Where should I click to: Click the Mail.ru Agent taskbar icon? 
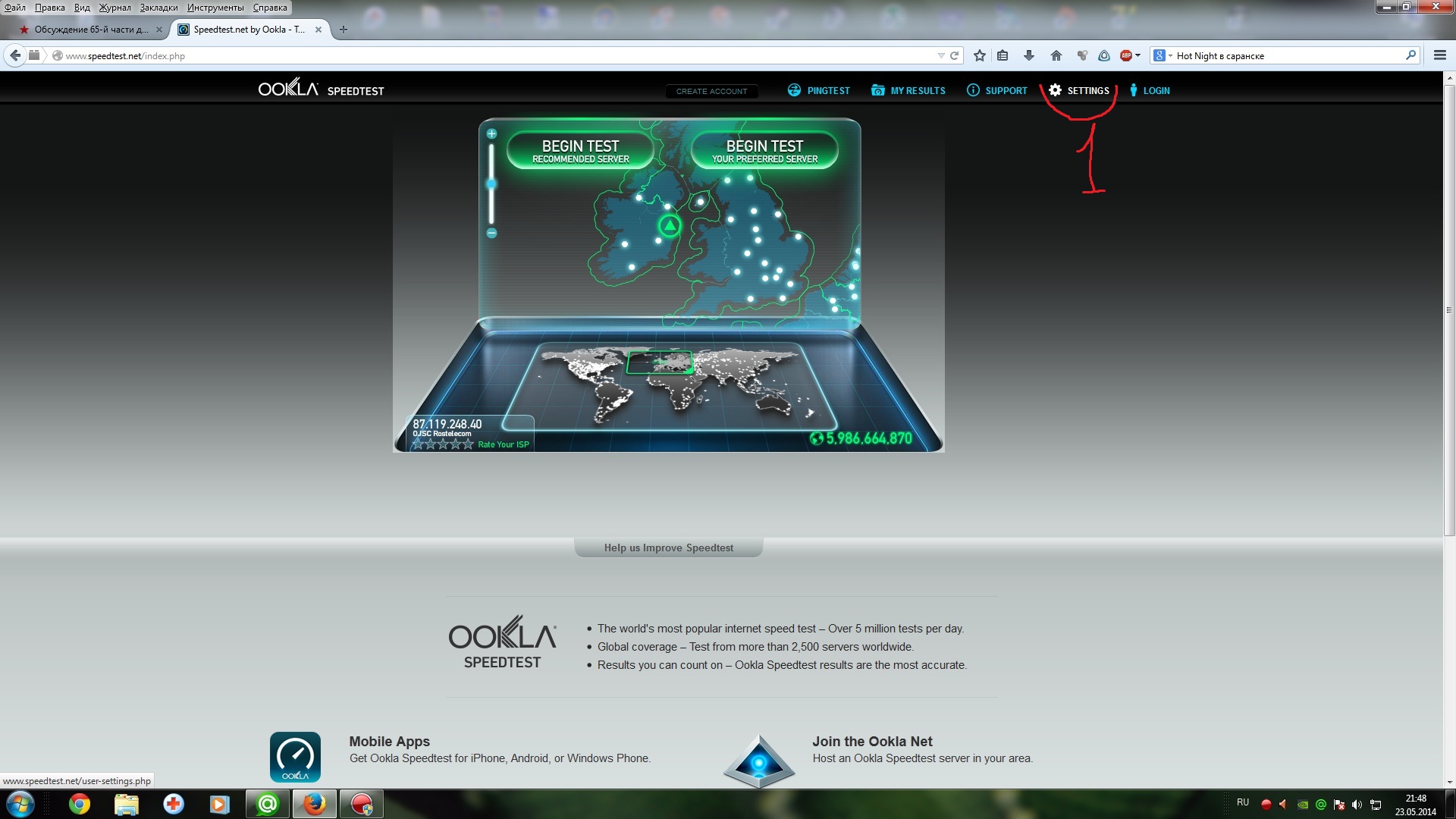click(268, 804)
